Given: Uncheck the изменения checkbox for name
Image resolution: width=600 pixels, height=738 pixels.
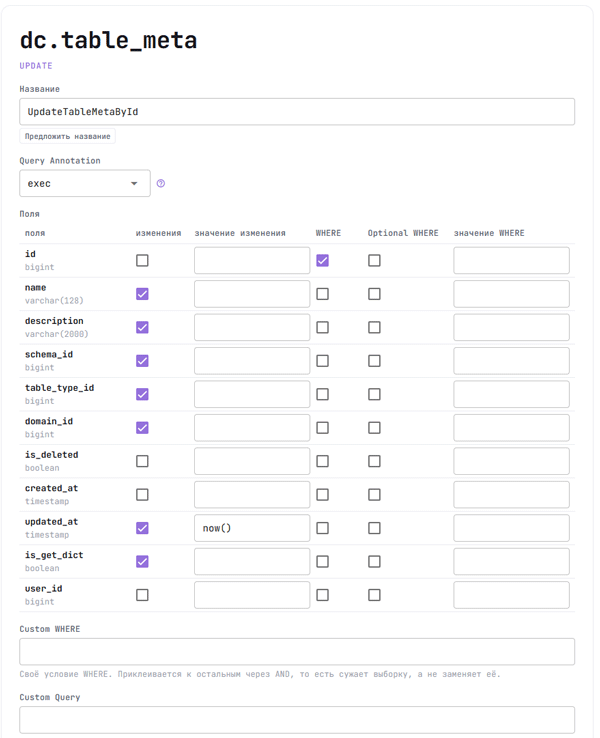Looking at the screenshot, I should [x=142, y=294].
